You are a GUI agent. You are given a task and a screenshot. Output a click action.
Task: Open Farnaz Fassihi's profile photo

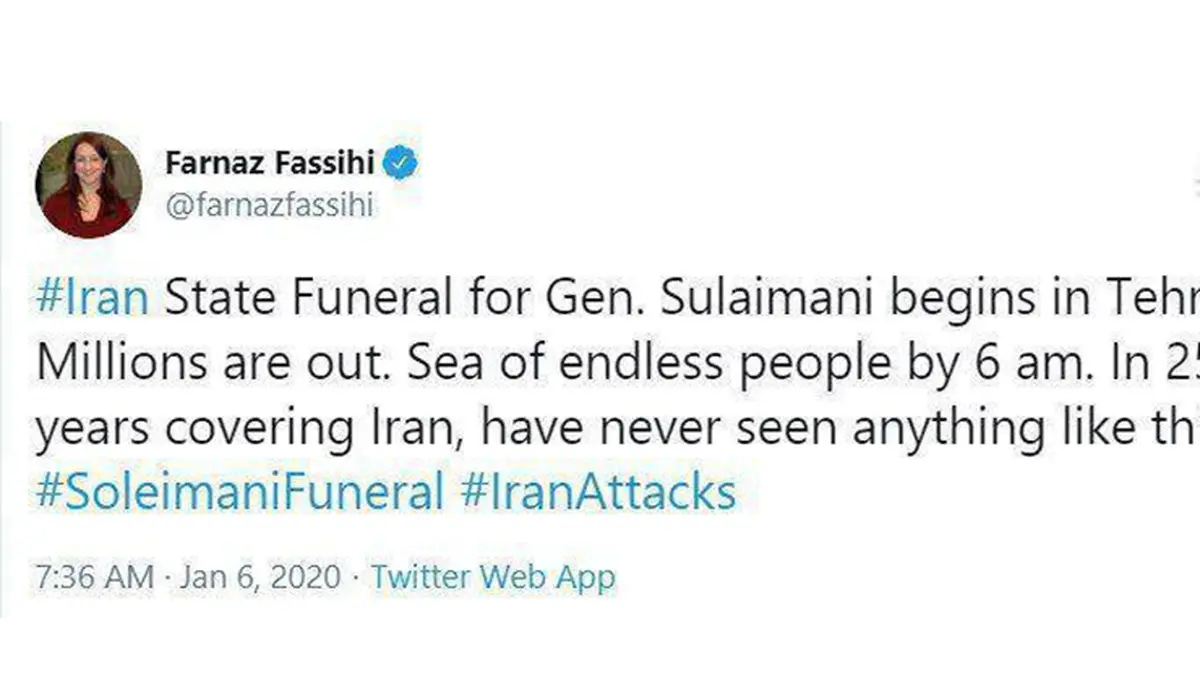click(88, 185)
